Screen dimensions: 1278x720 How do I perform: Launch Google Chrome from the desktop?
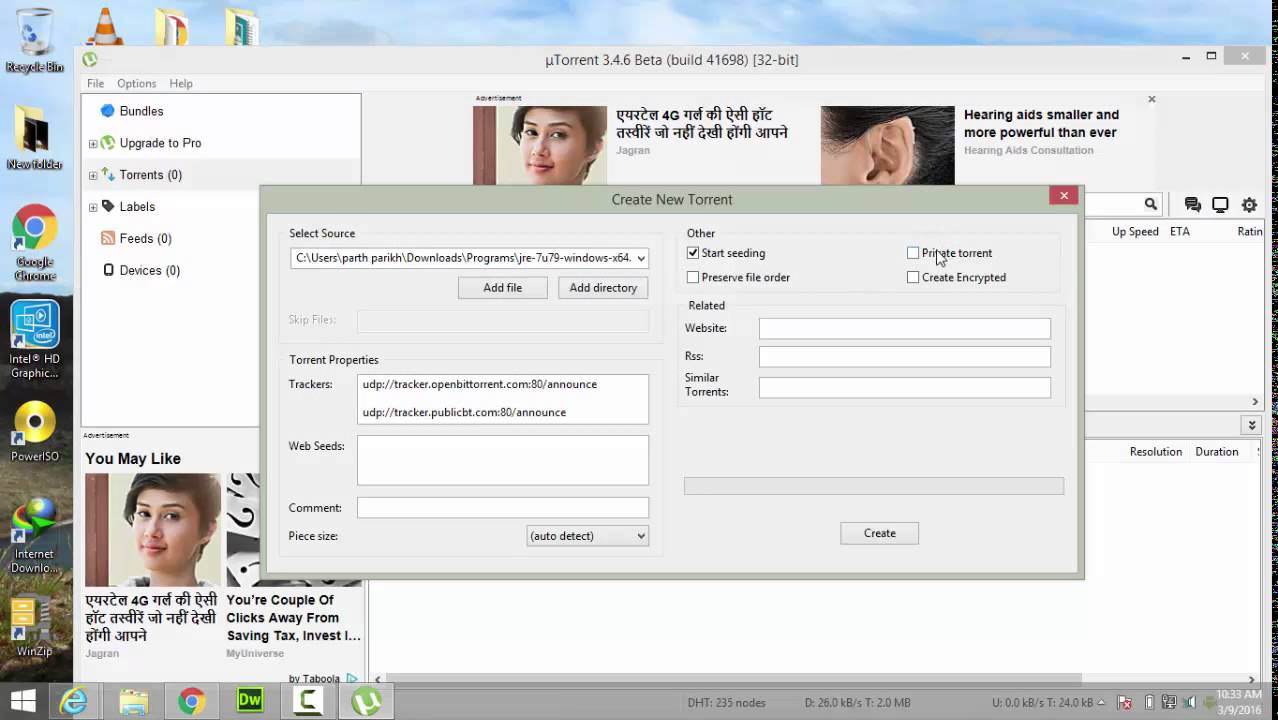coord(34,243)
